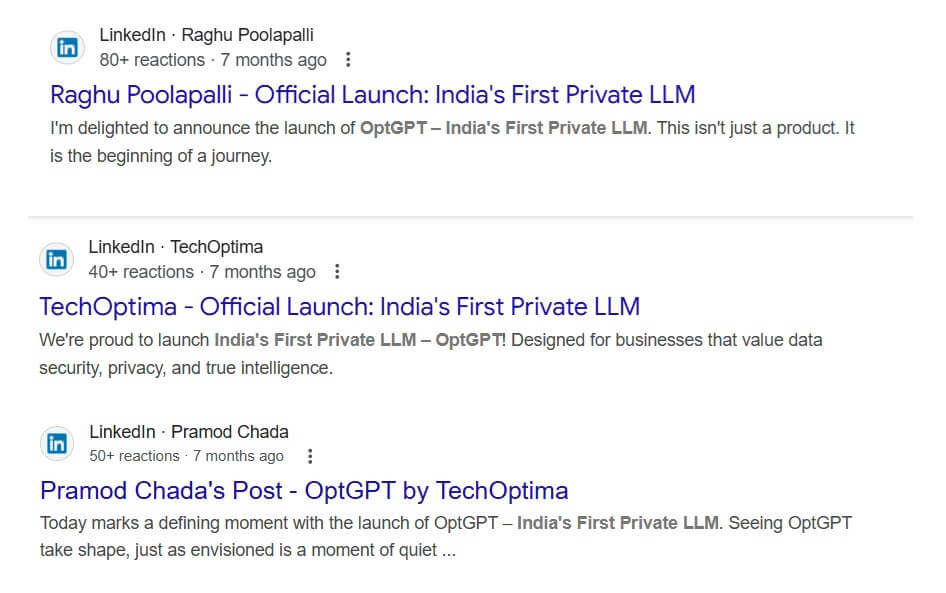Click snippet line 'is the beginning of a journey'
Image resolution: width=946 pixels, height=593 pixels.
click(x=160, y=156)
